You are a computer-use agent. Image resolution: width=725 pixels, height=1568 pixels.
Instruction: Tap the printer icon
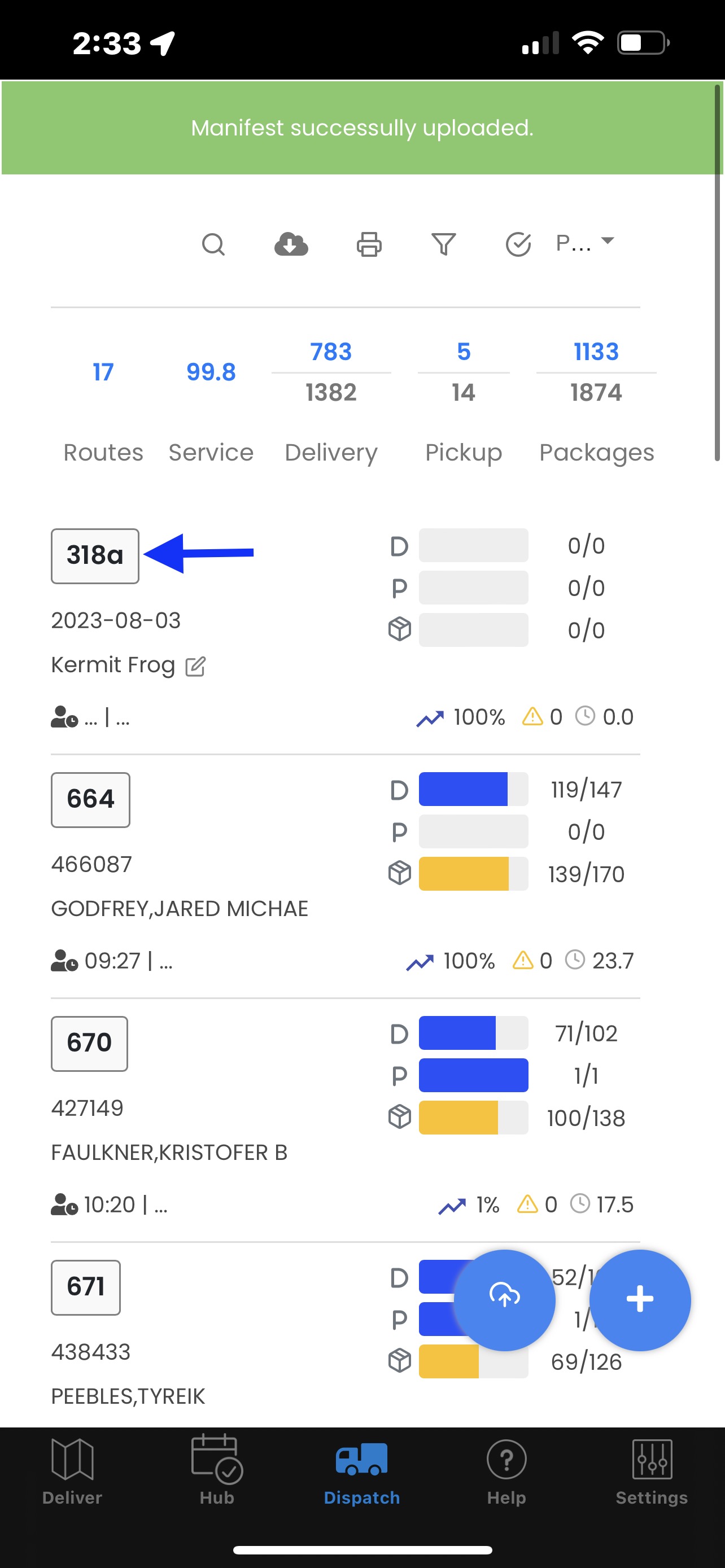click(369, 244)
